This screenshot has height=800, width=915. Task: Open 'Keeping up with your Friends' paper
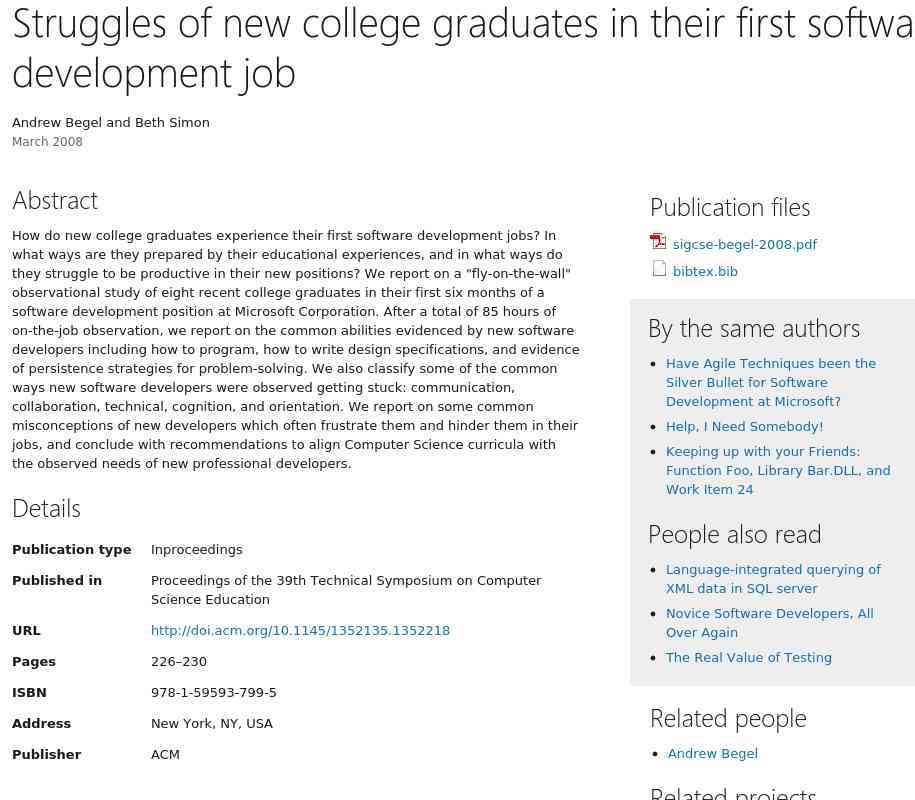778,470
